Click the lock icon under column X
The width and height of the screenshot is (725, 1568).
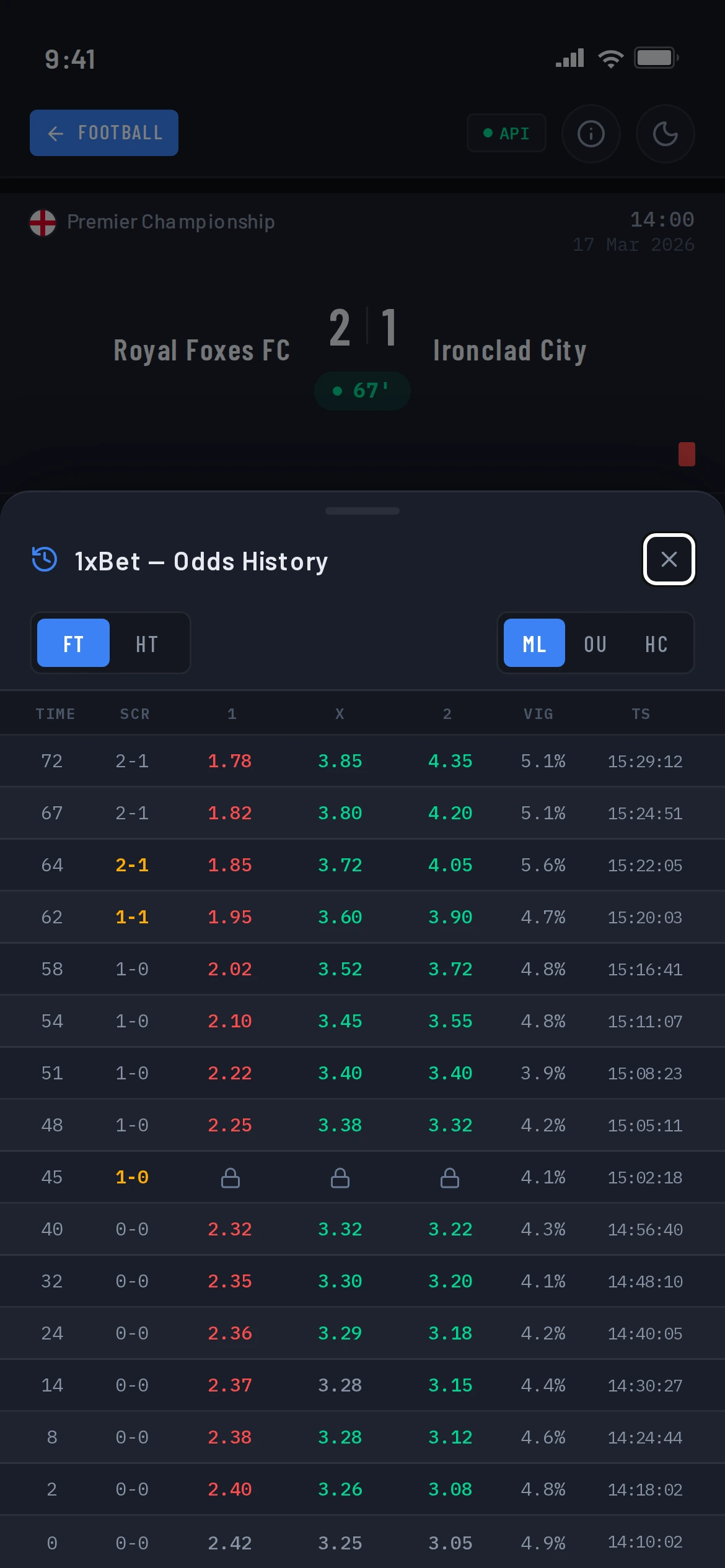[x=340, y=1177]
